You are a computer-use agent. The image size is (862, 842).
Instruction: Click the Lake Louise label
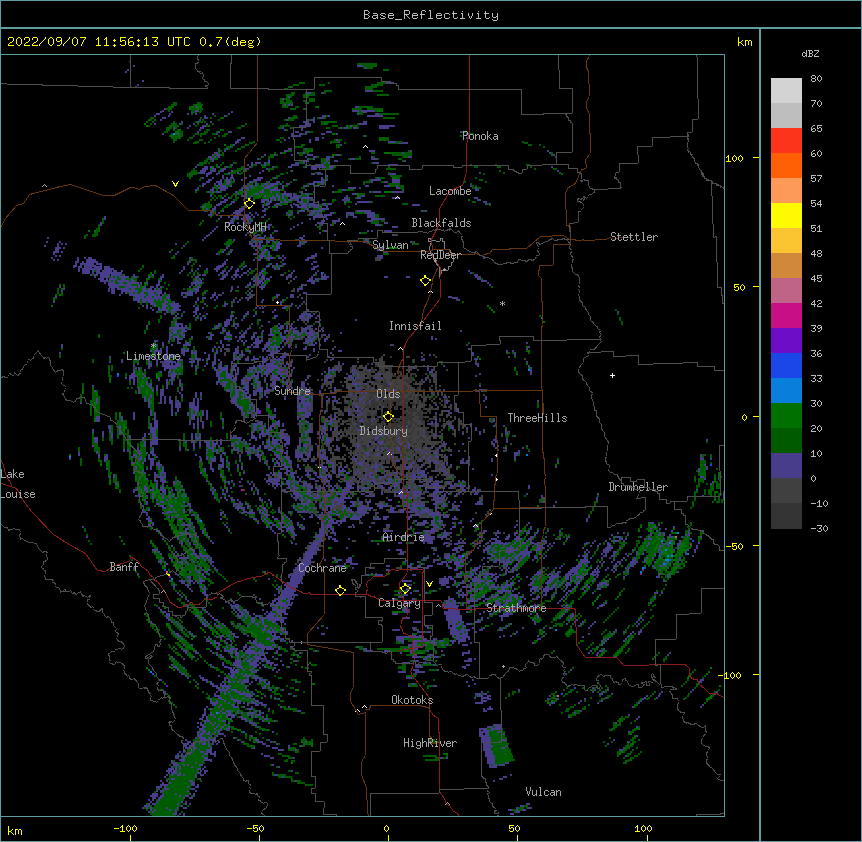coord(18,484)
